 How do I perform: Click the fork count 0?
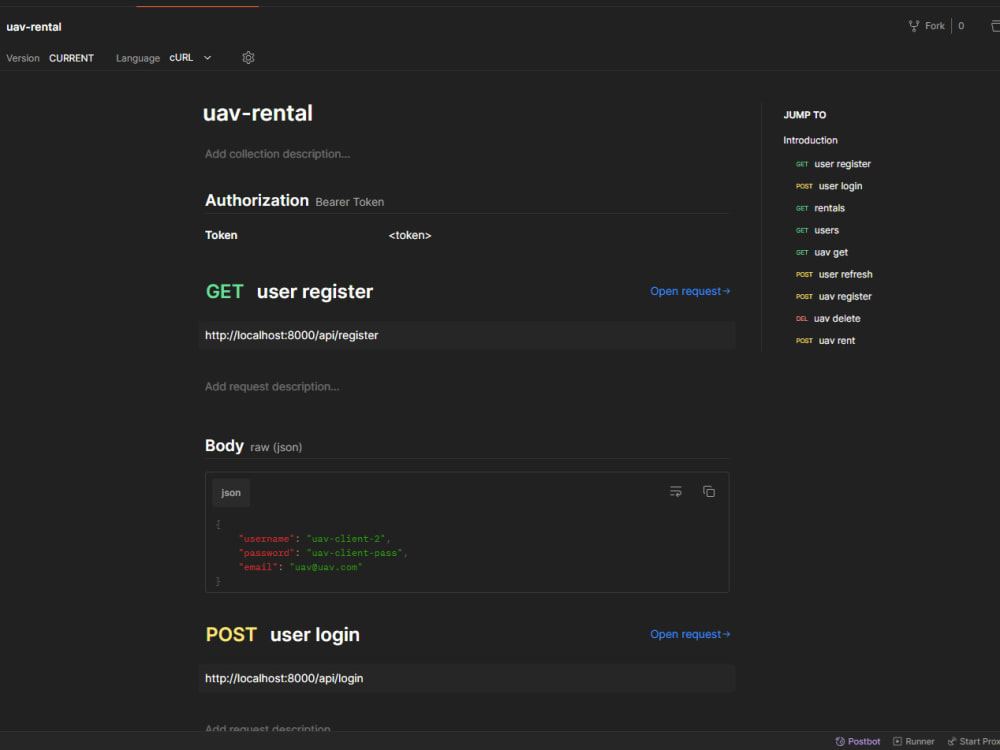[961, 26]
